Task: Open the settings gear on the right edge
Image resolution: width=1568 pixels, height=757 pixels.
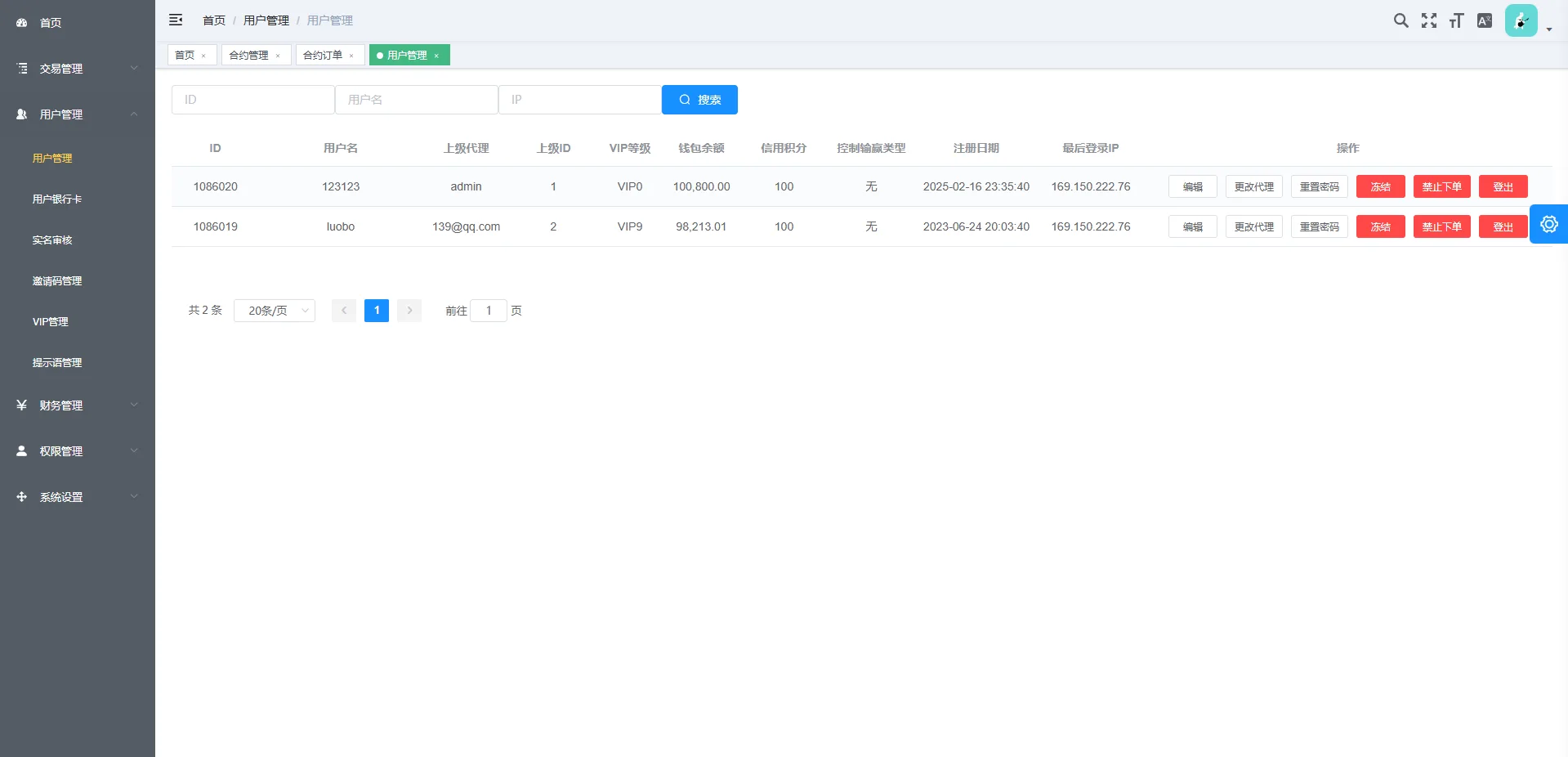Action: click(1549, 223)
